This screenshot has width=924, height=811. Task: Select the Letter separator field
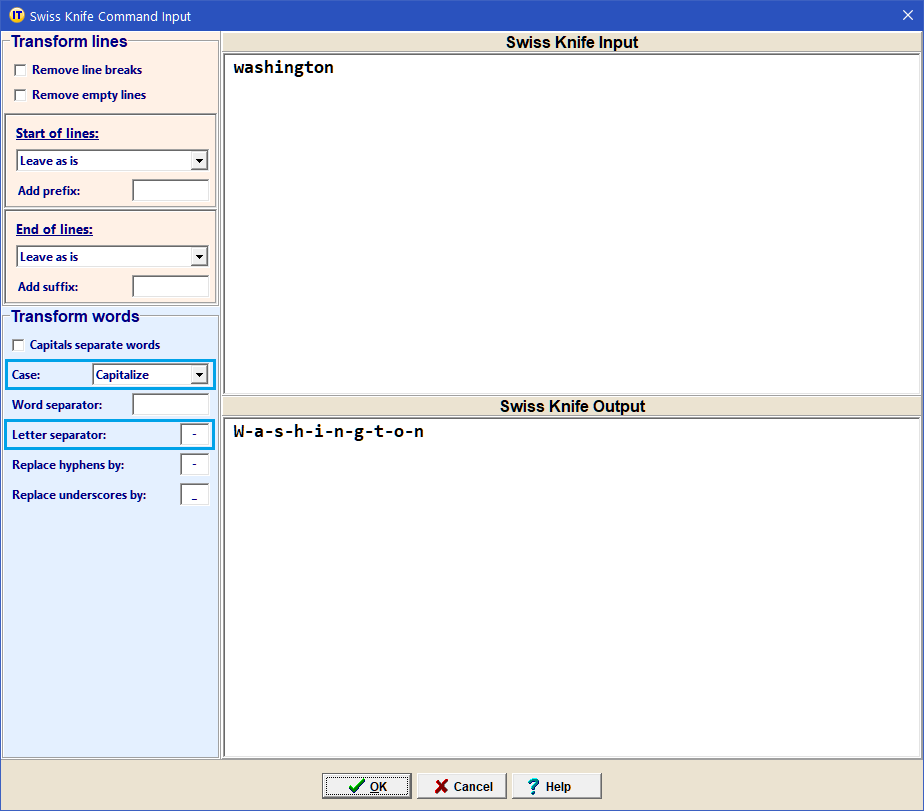[194, 435]
